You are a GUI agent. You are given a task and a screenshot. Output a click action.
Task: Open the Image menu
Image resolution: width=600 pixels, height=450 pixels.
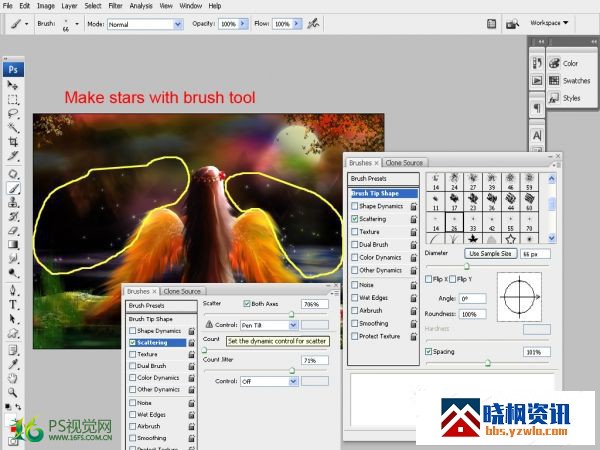46,6
